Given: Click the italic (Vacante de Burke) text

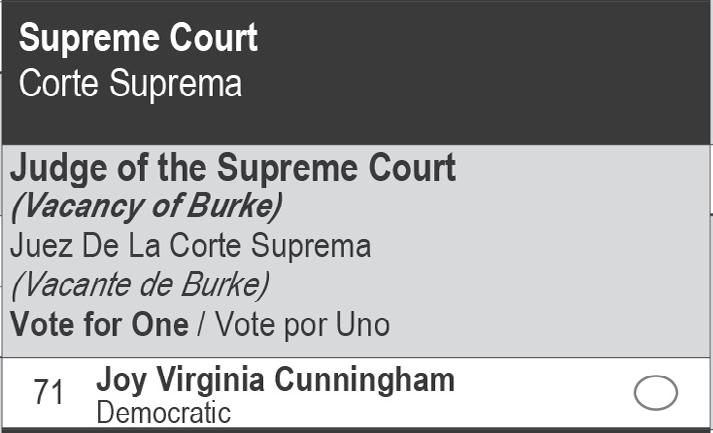Looking at the screenshot, I should 140,285.
